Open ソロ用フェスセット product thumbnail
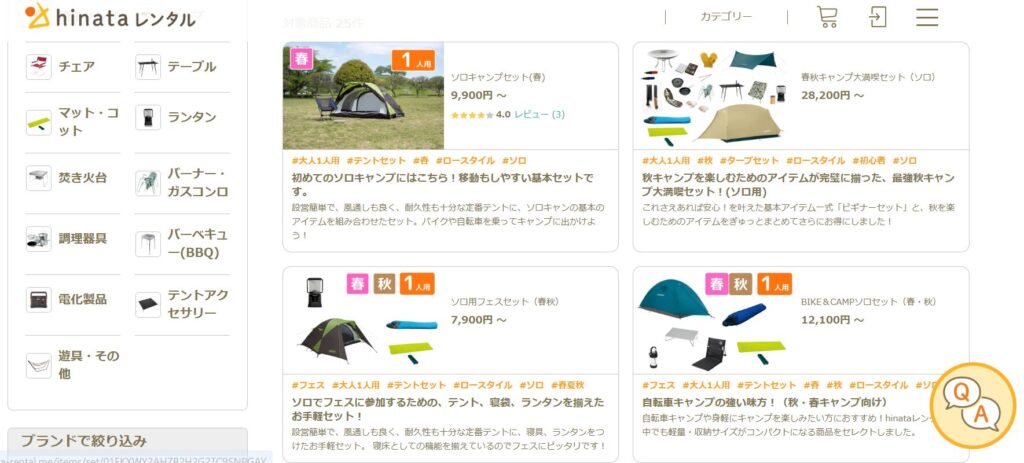Screen dimensions: 1024x463 [363, 321]
